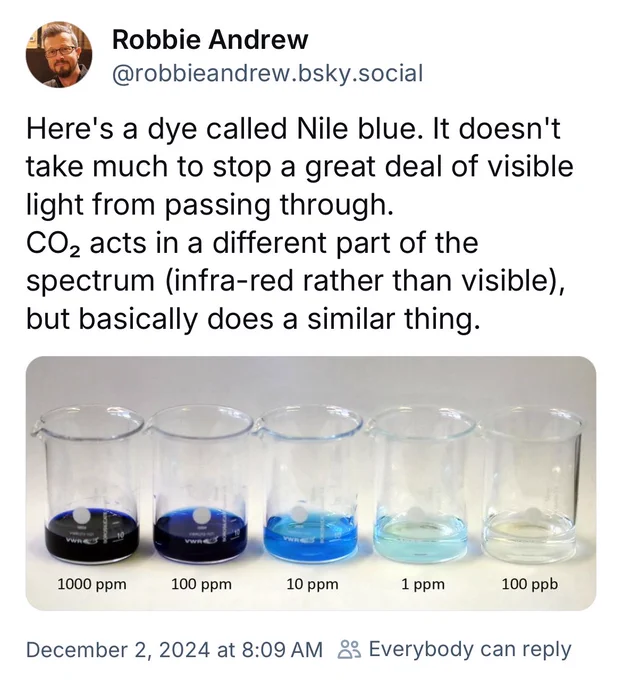Click the 1000 ppm label

pos(92,584)
